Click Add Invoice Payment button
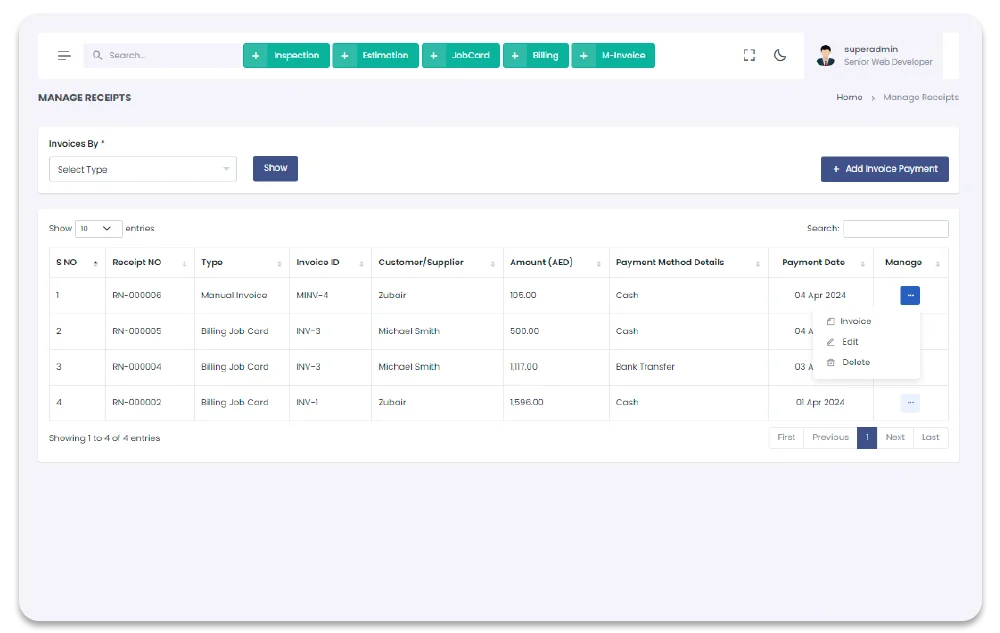 pyautogui.click(x=884, y=169)
